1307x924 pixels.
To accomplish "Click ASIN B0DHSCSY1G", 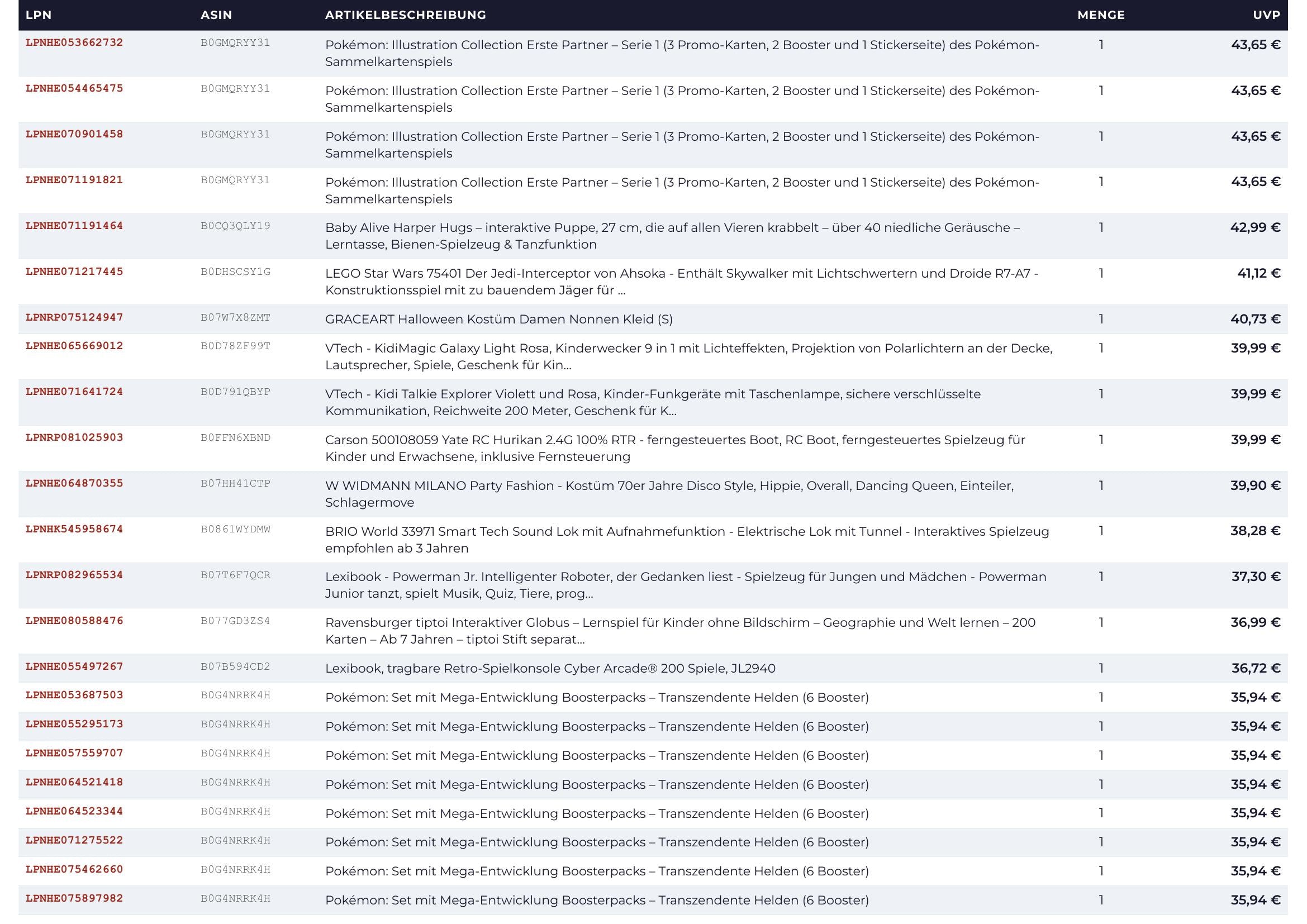I will [x=235, y=272].
